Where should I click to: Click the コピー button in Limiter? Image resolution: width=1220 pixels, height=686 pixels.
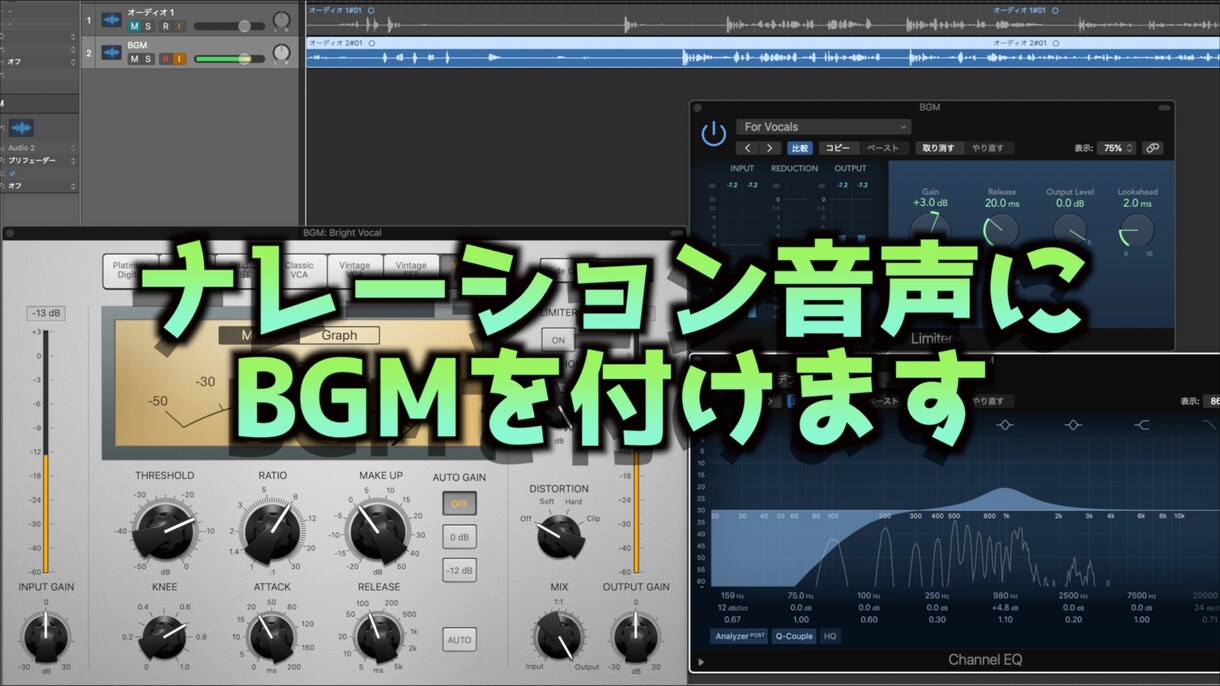(x=837, y=148)
